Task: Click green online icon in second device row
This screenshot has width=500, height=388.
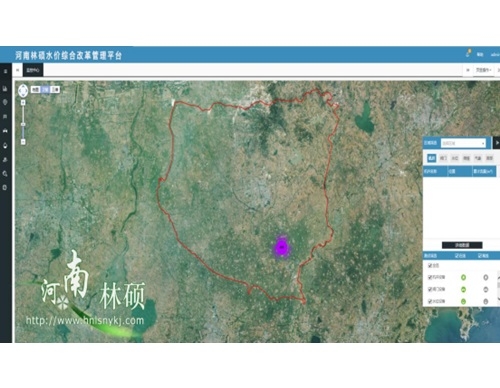Action: coord(463,289)
